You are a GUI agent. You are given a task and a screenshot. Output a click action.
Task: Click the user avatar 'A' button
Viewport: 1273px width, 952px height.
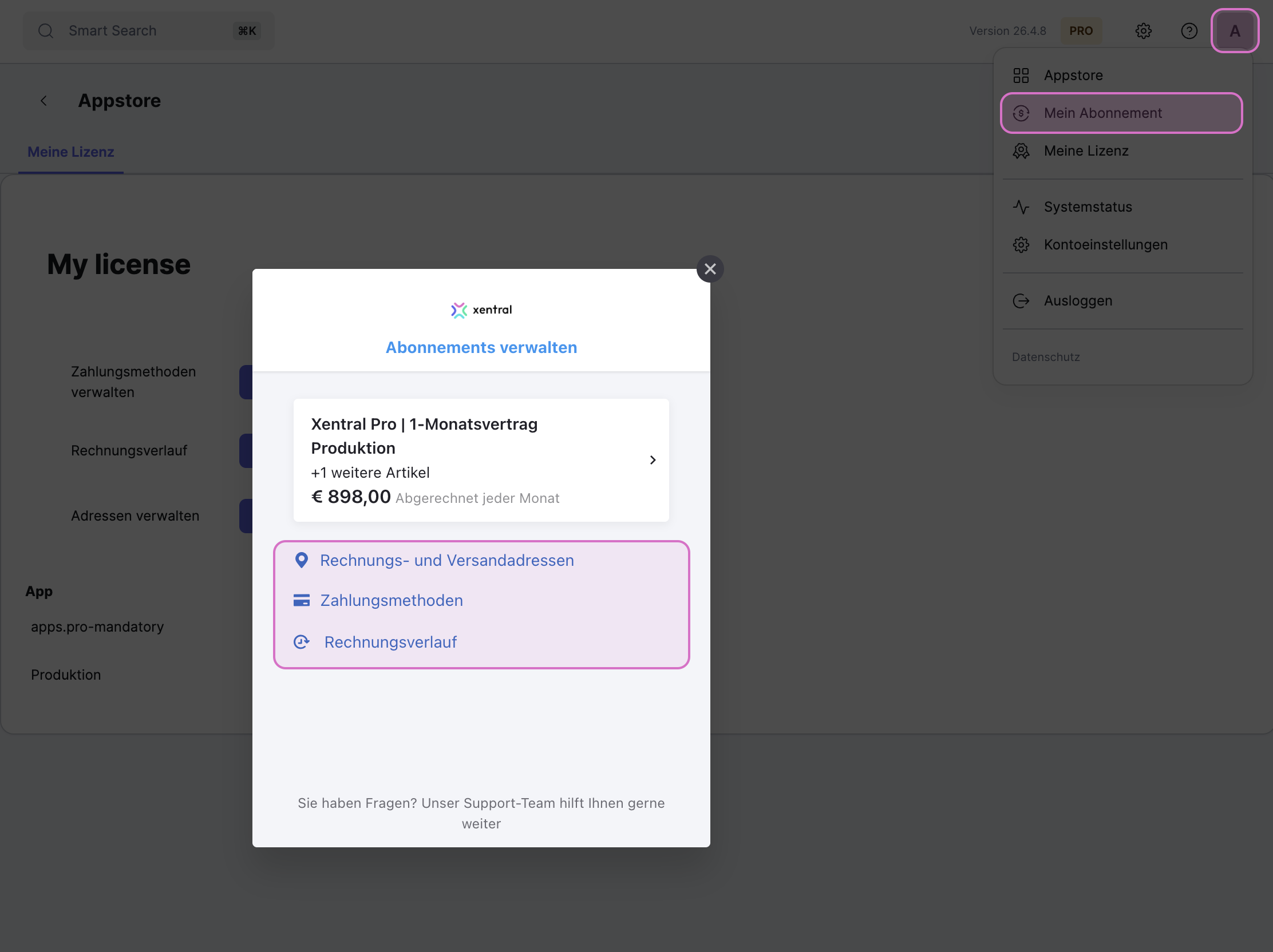point(1235,31)
